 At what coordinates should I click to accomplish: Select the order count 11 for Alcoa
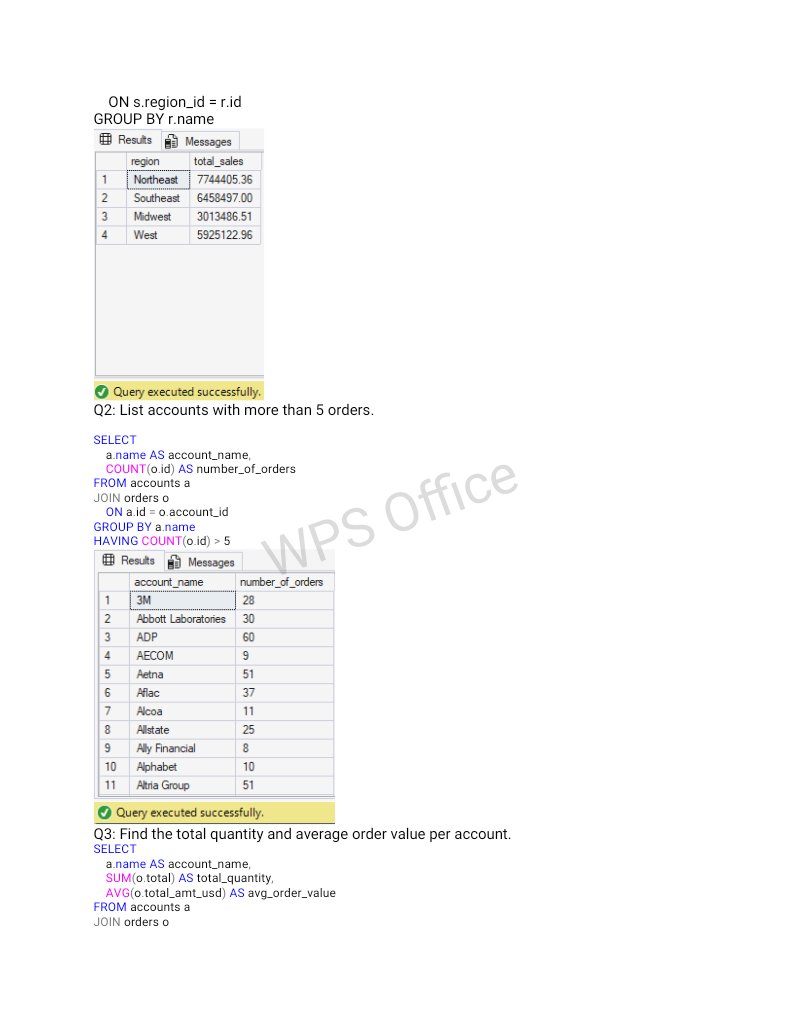click(284, 711)
